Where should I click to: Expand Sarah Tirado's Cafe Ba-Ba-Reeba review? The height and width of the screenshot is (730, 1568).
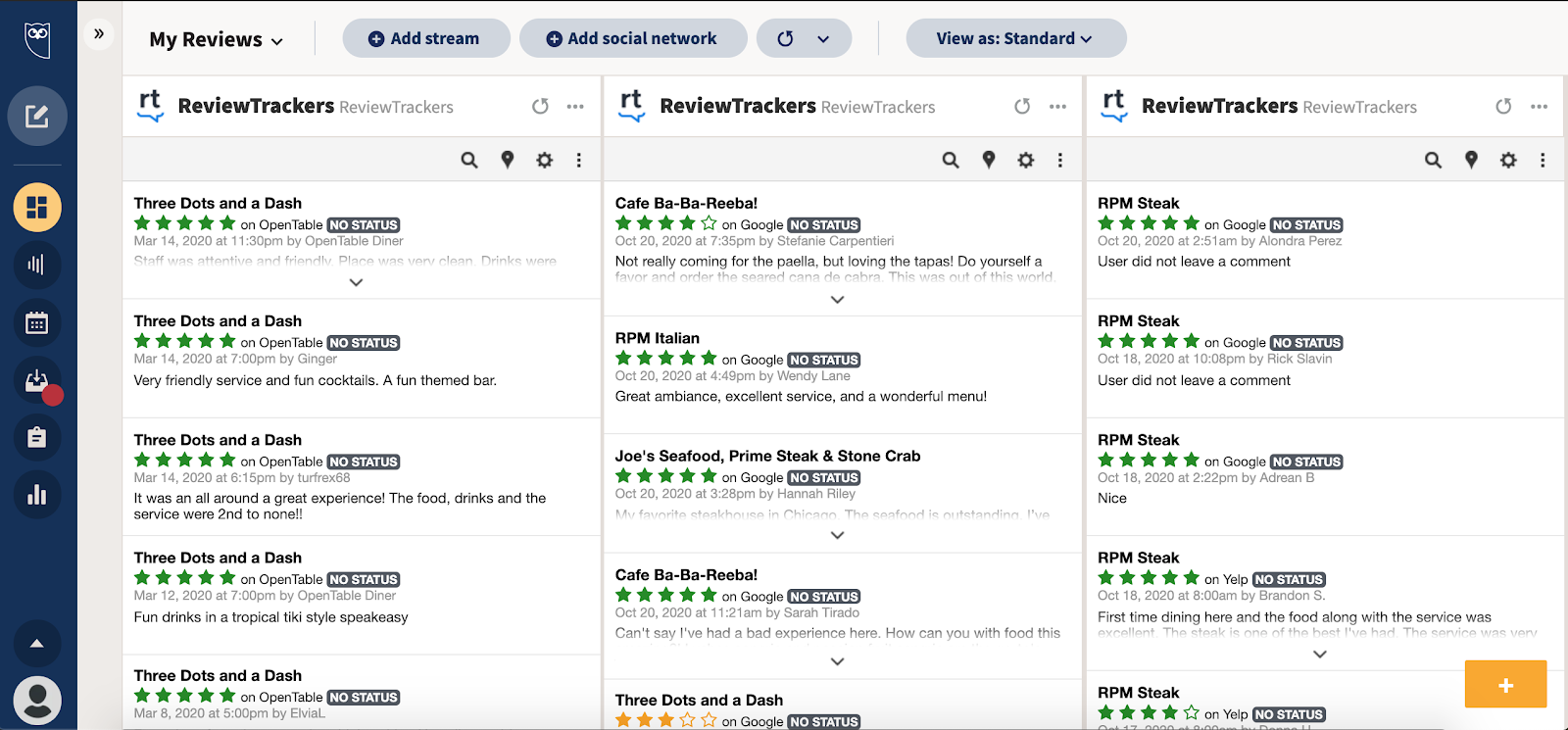click(x=837, y=661)
